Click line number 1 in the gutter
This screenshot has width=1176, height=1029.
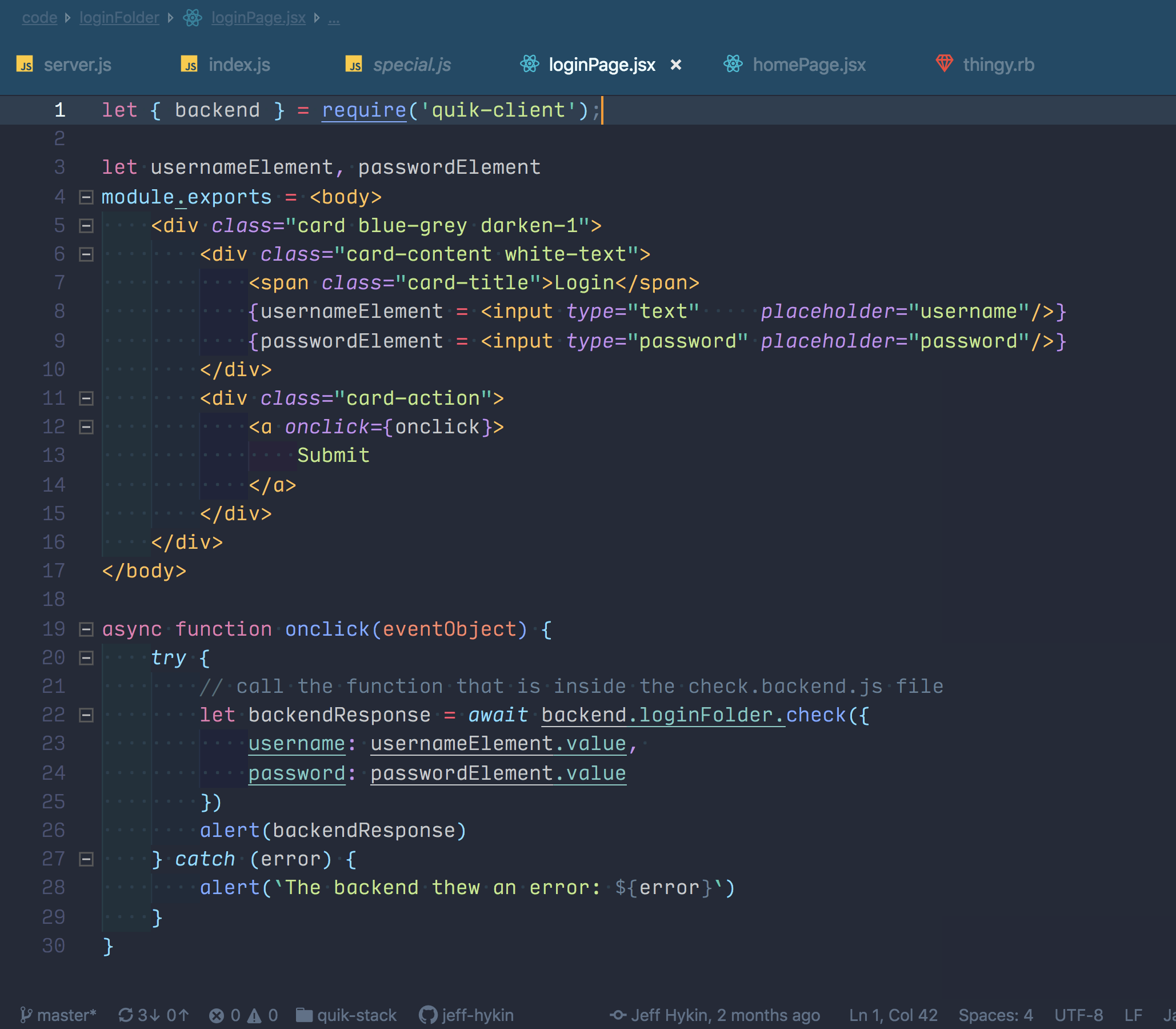[59, 110]
